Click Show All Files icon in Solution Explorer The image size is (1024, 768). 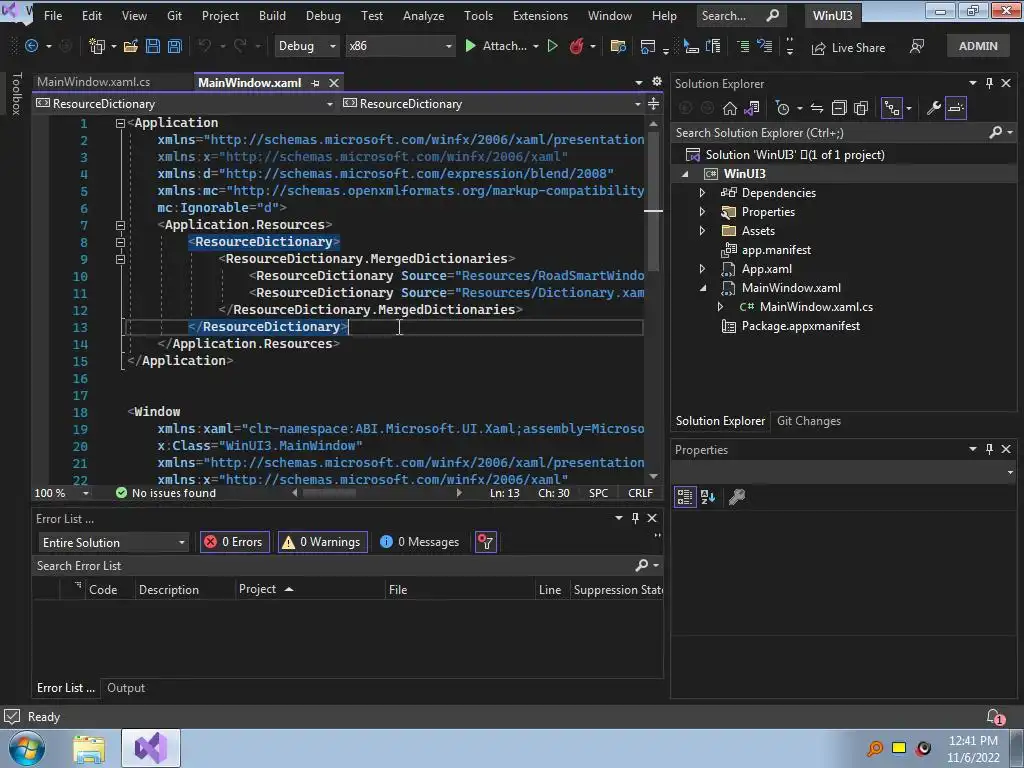861,108
